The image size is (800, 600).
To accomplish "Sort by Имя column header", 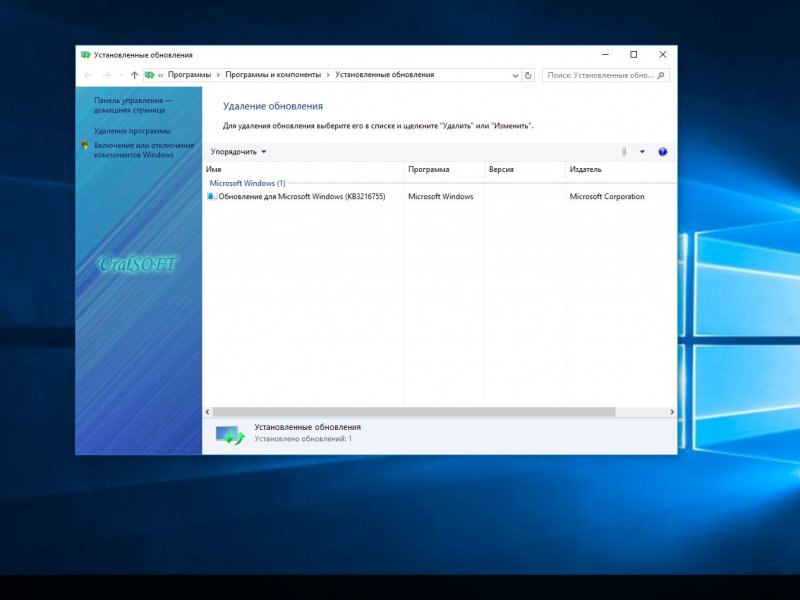I will tap(303, 169).
